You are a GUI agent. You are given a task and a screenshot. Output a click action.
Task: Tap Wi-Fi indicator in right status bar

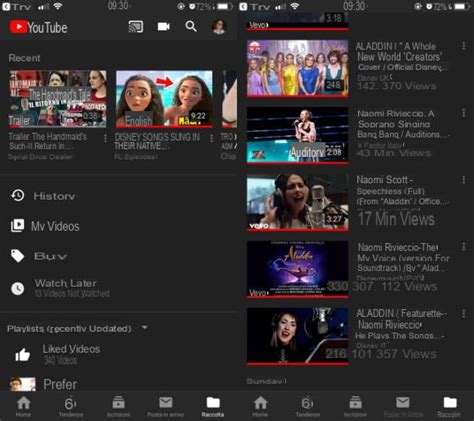pyautogui.click(x=295, y=6)
